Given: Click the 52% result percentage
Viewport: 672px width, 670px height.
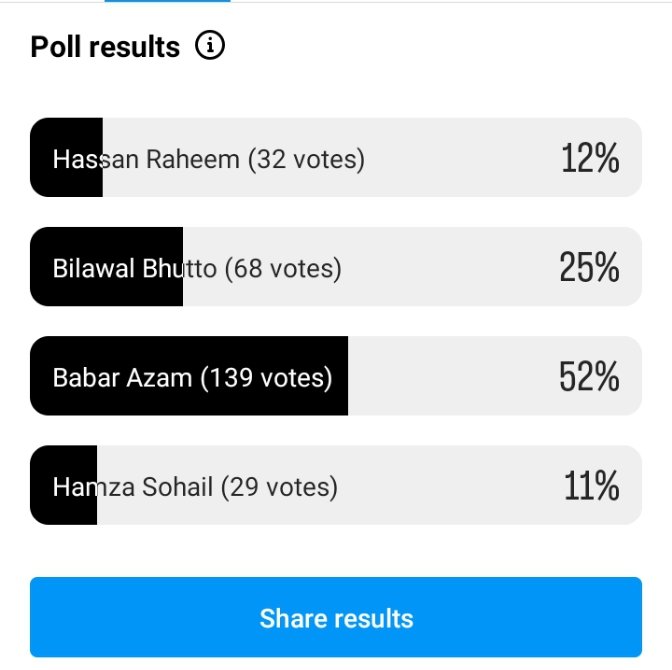Looking at the screenshot, I should 589,377.
